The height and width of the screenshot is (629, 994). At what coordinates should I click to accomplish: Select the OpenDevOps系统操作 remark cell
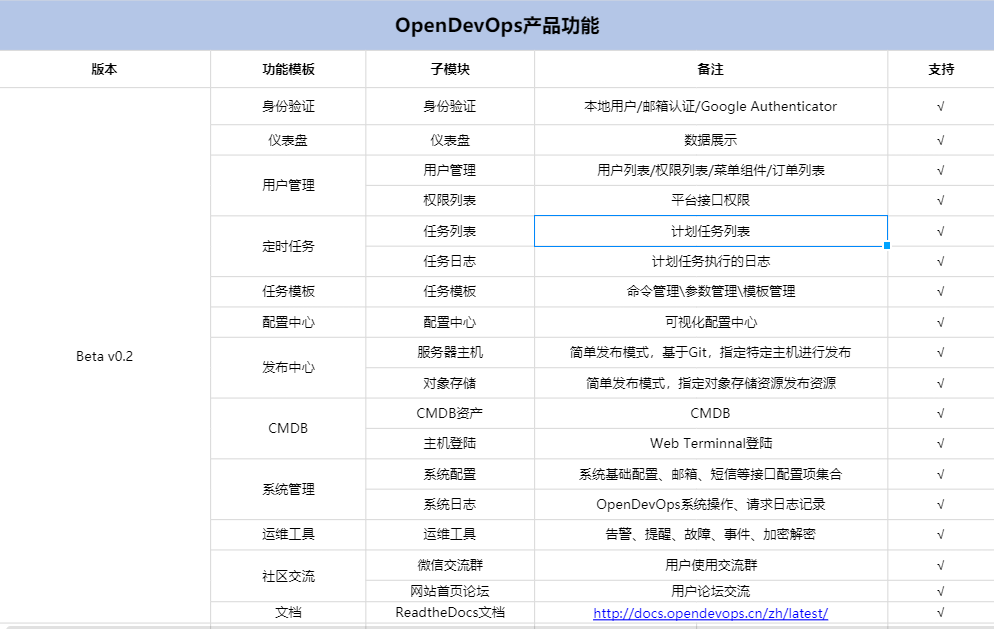coord(711,505)
